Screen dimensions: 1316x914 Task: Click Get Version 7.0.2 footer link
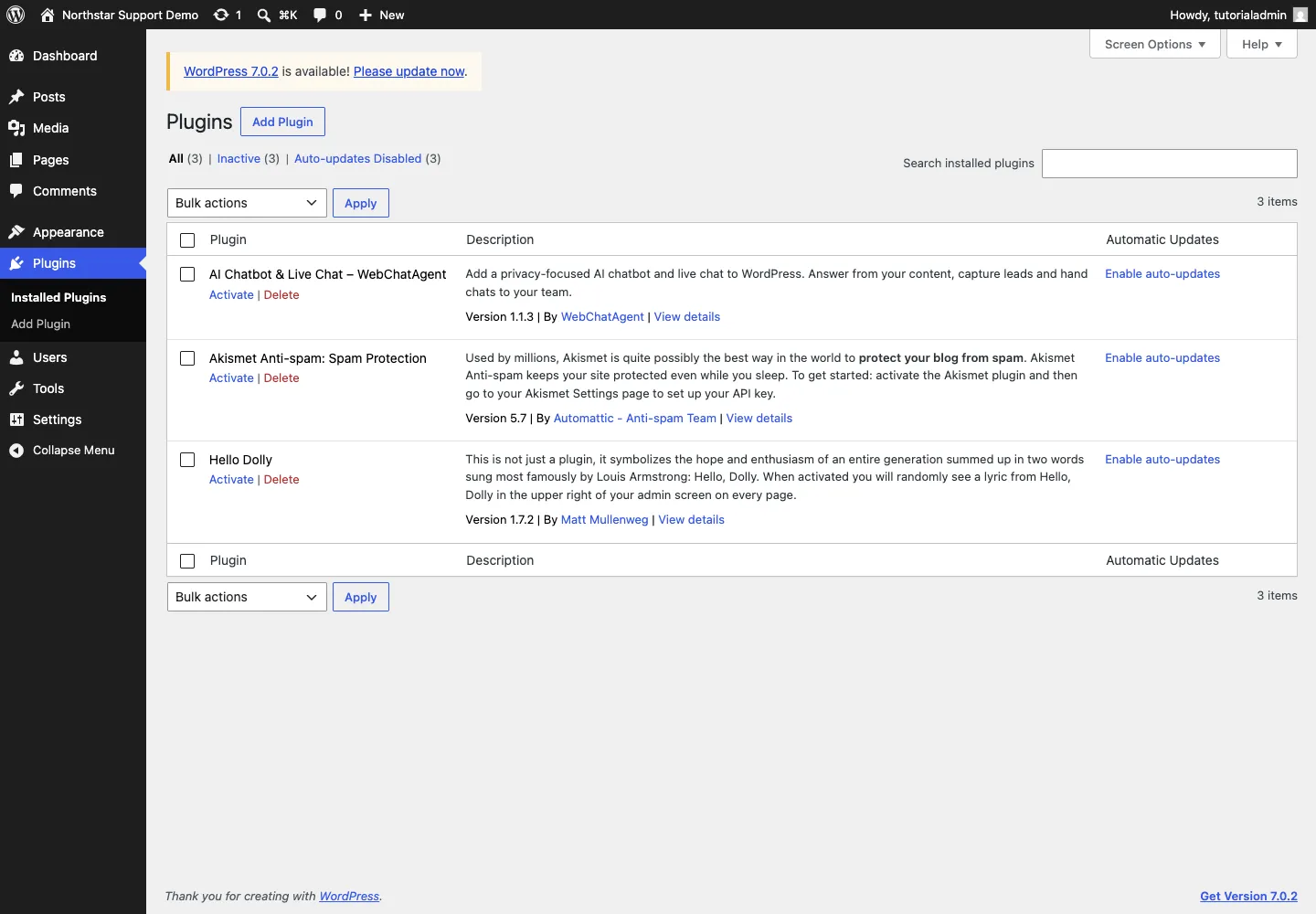coord(1248,896)
